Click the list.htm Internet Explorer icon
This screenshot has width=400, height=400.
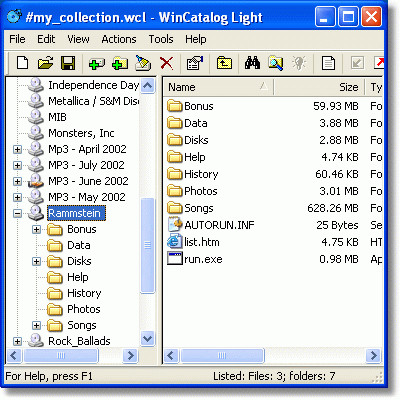click(175, 242)
